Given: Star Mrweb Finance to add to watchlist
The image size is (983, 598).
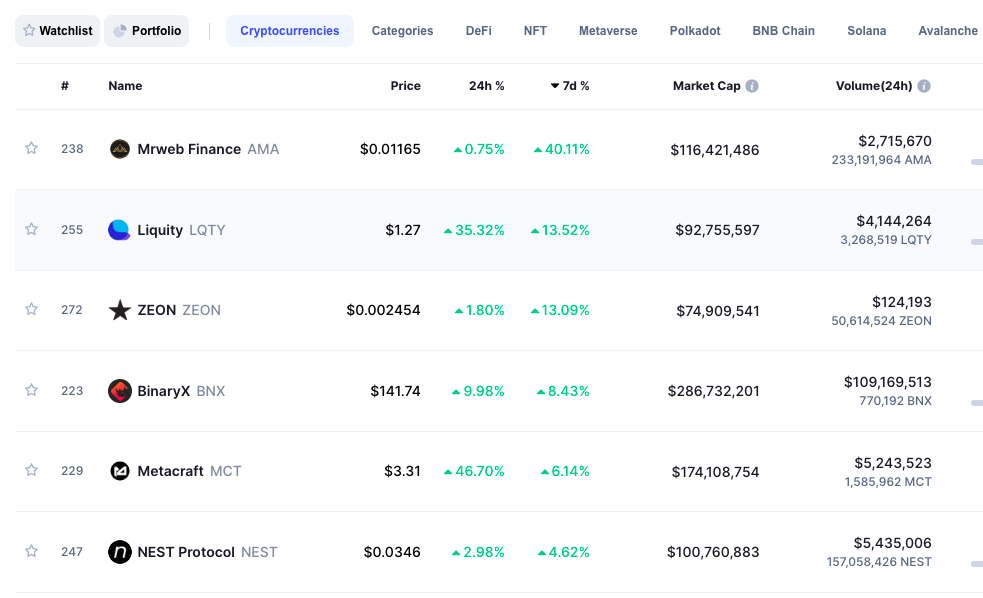Looking at the screenshot, I should (x=31, y=148).
